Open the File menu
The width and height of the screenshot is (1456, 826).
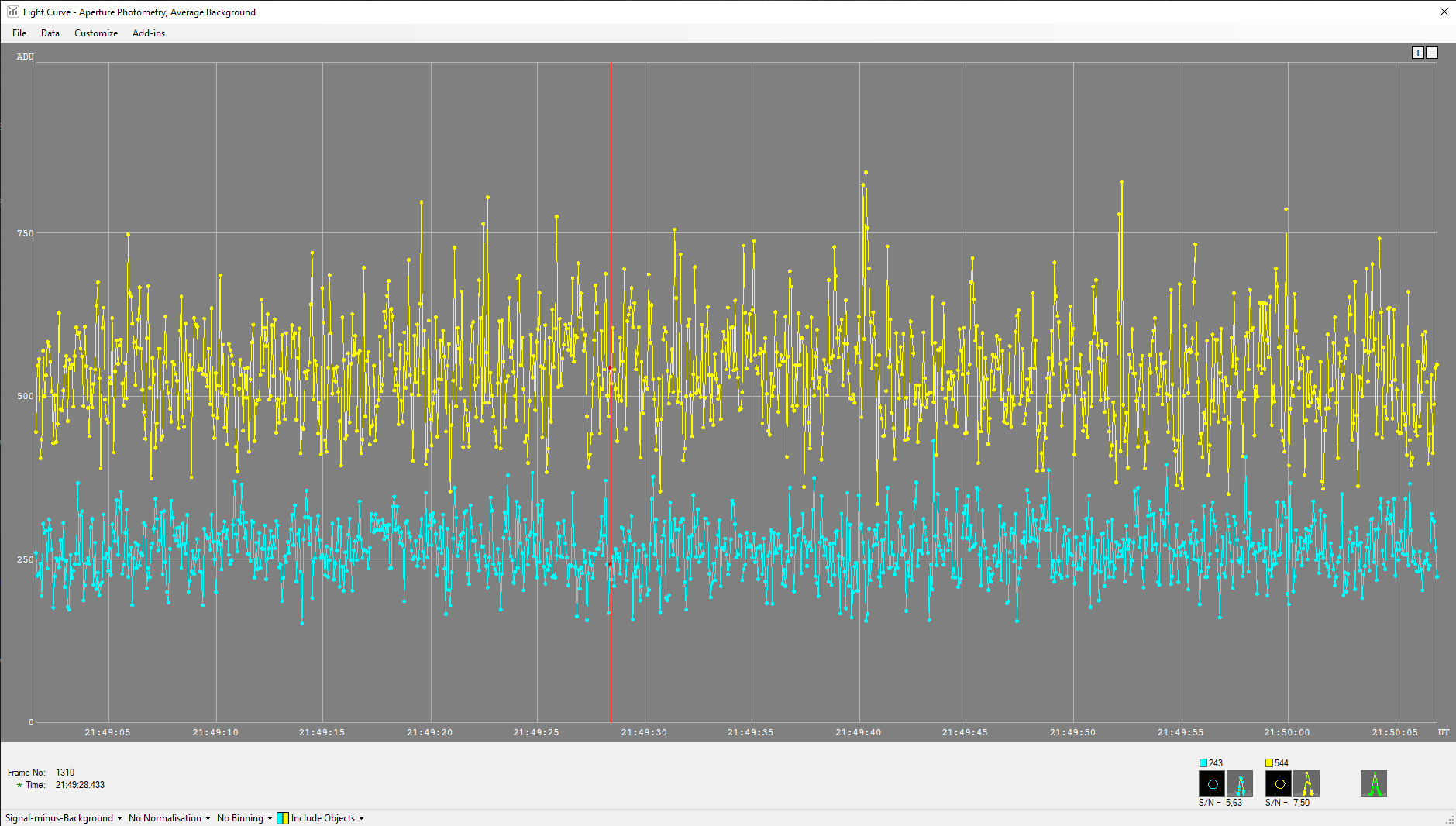19,33
